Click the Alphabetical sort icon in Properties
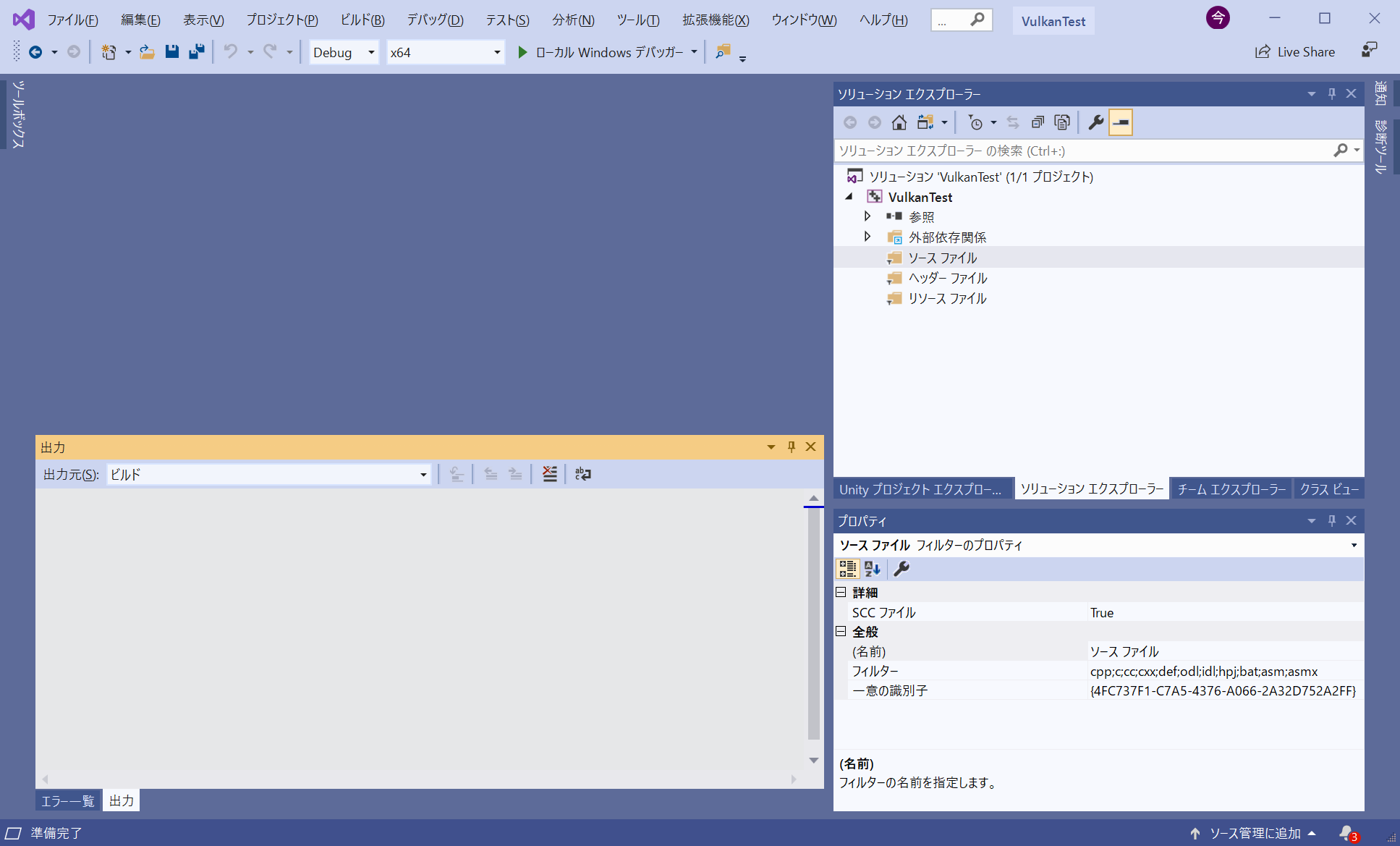Image resolution: width=1400 pixels, height=846 pixels. coord(873,569)
